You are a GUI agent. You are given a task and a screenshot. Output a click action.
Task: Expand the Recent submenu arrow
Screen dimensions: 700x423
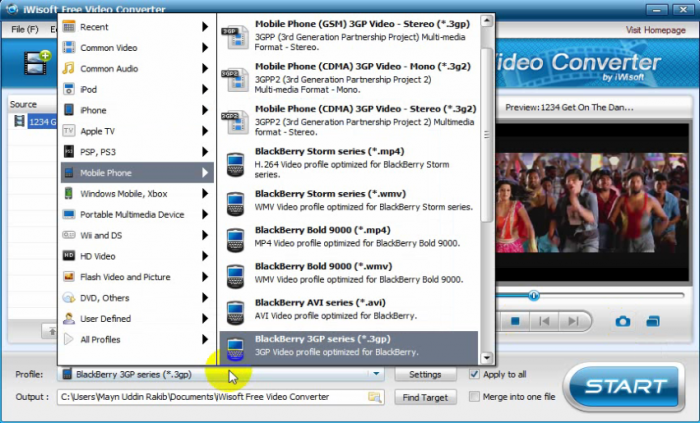click(x=205, y=27)
